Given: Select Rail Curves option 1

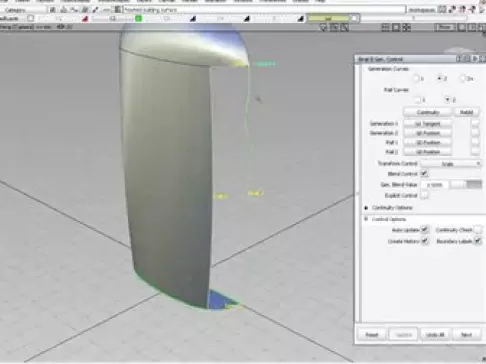Looking at the screenshot, I should click(417, 99).
